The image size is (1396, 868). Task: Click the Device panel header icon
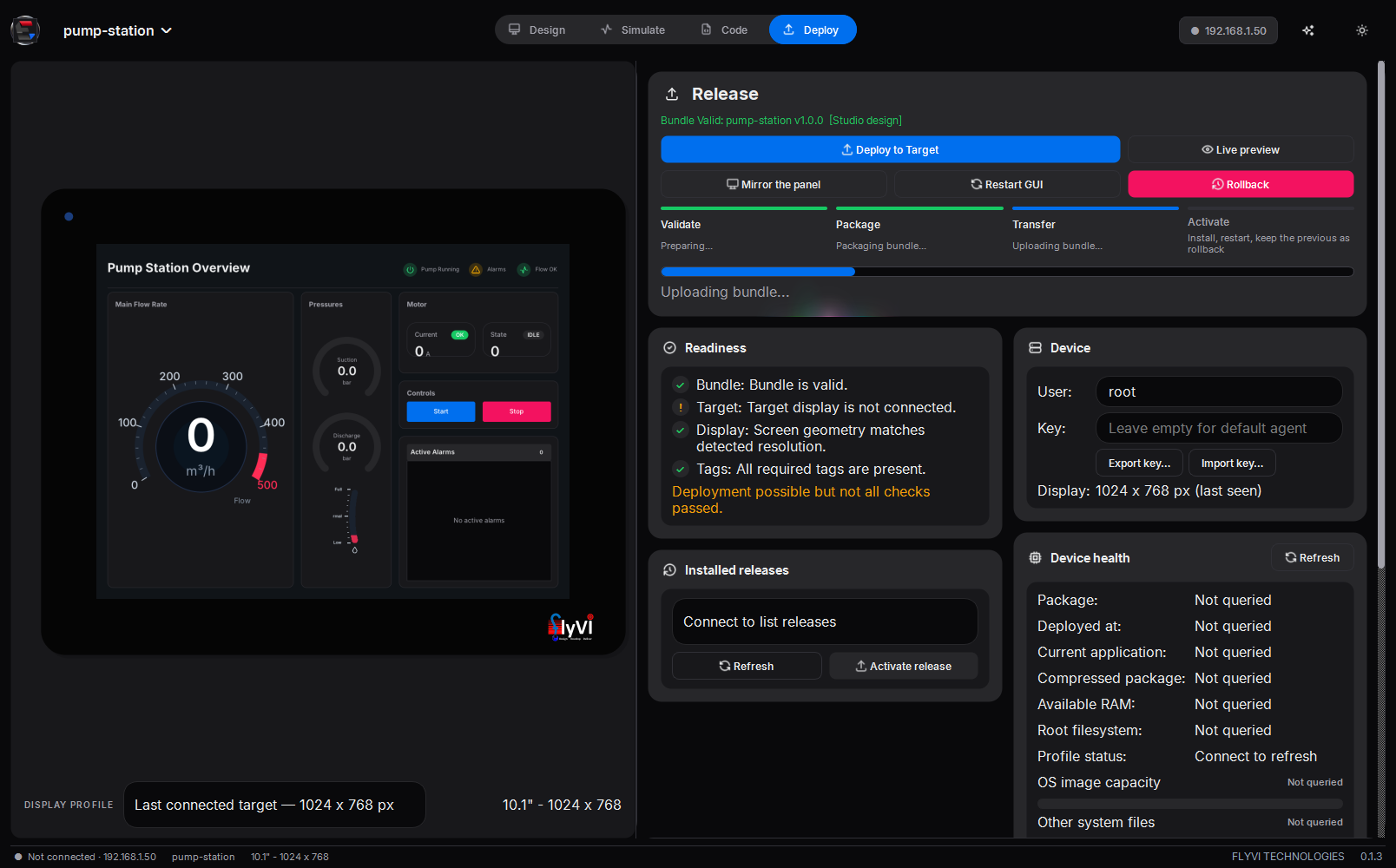(1035, 348)
